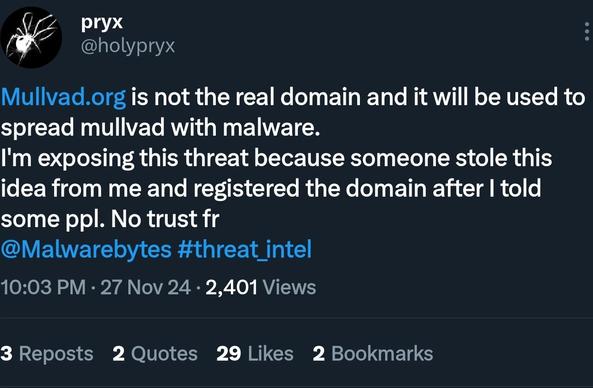Image resolution: width=593 pixels, height=388 pixels.
Task: View the 2,401 Views analytics
Action: [x=261, y=287]
